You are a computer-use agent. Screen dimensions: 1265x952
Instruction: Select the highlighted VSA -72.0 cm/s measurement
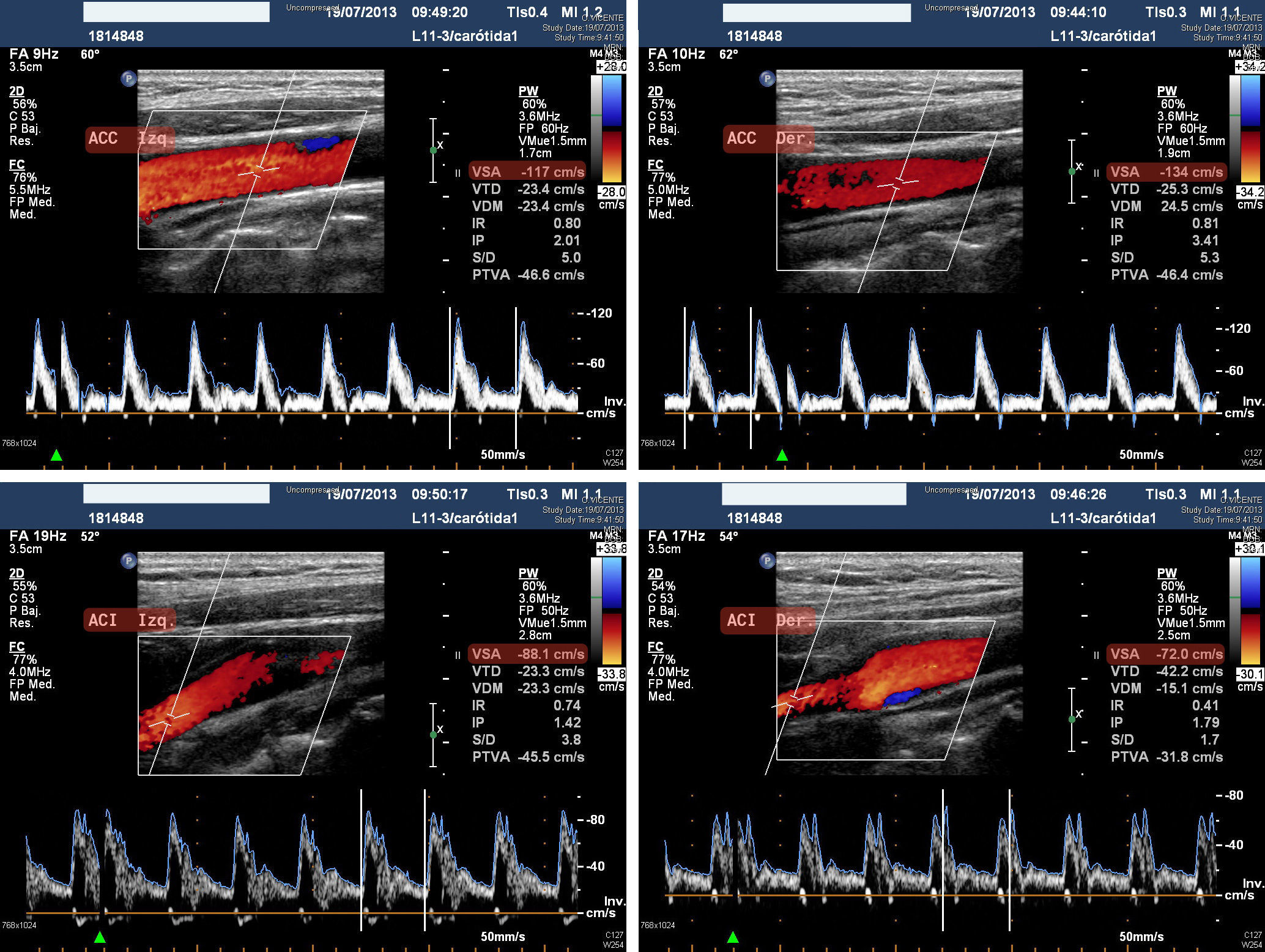(x=1166, y=654)
